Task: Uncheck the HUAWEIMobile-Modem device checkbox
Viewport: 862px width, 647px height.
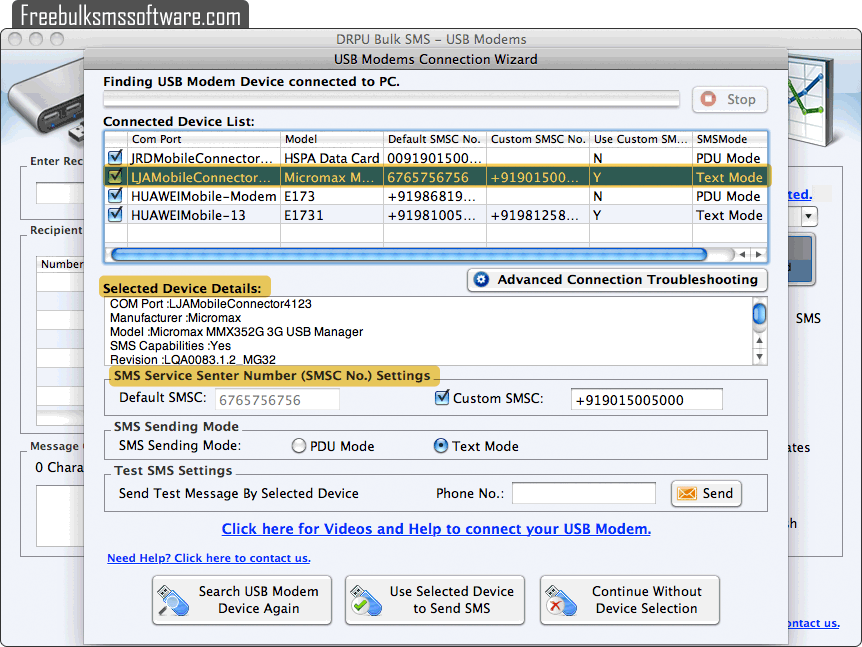Action: click(x=115, y=195)
